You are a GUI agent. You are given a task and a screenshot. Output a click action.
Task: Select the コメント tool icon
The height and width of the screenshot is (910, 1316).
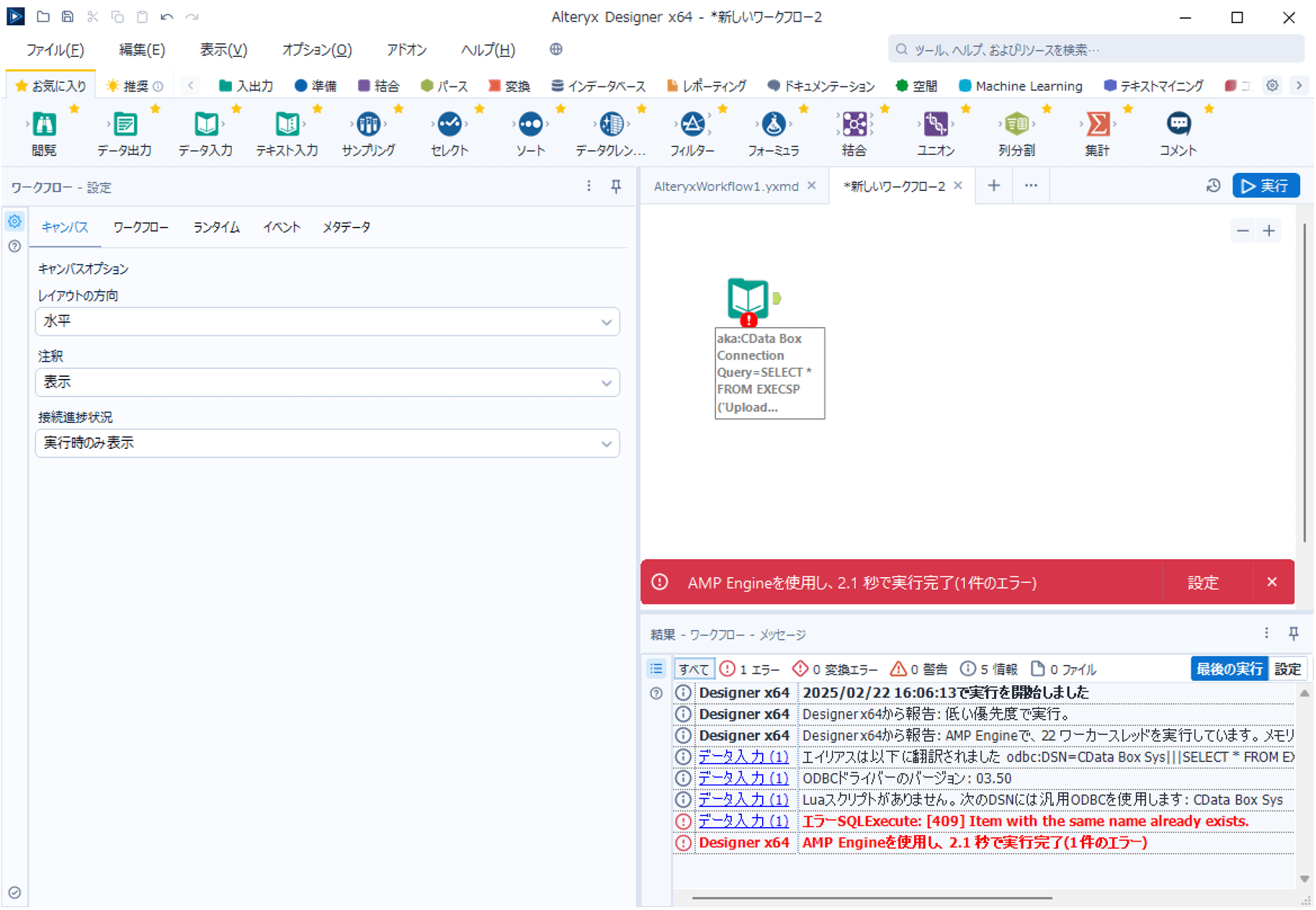click(x=1178, y=124)
